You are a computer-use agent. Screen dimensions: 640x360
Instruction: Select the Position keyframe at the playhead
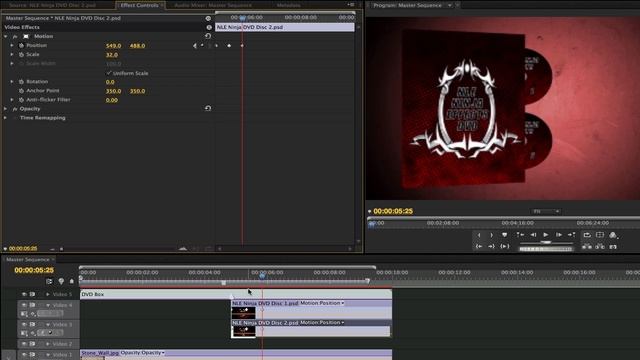(x=242, y=46)
